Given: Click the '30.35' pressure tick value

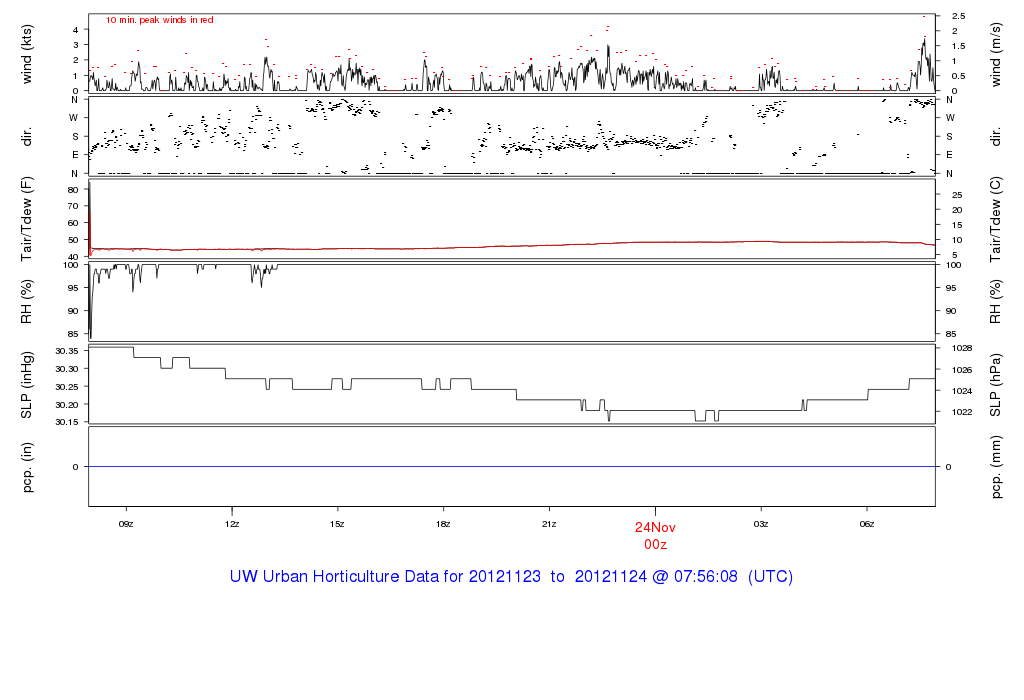Looking at the screenshot, I should pos(67,351).
